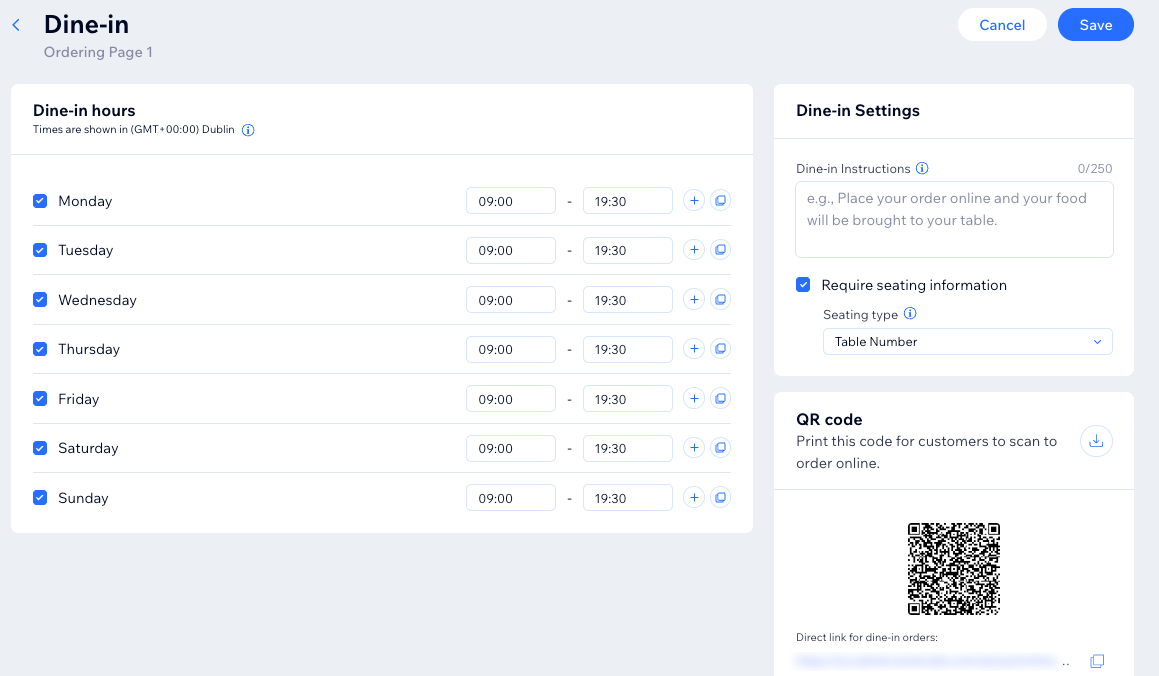This screenshot has width=1159, height=676.
Task: Uncheck the Monday checkbox
Action: coord(40,201)
